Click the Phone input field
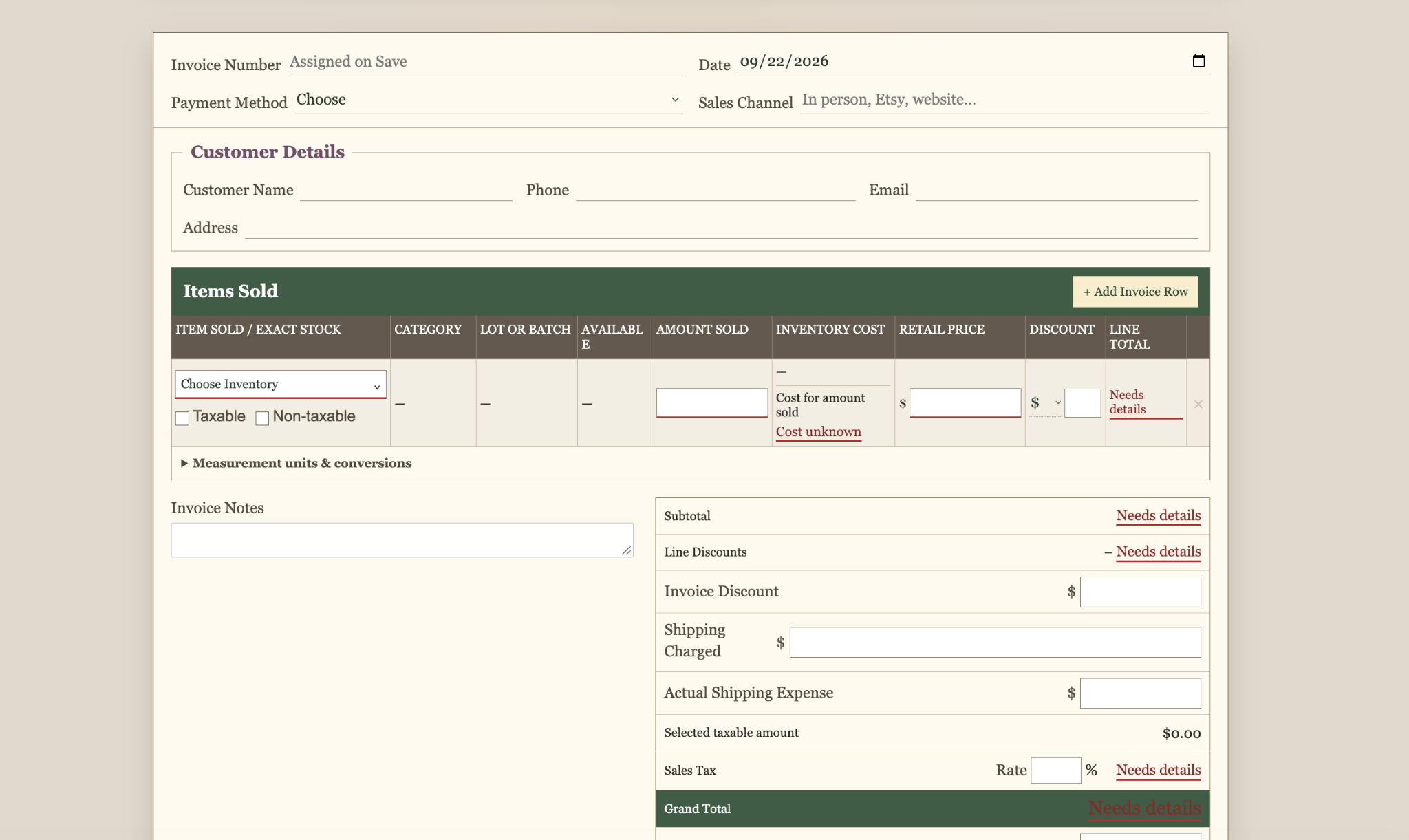Viewport: 1409px width, 840px height. coord(716,190)
